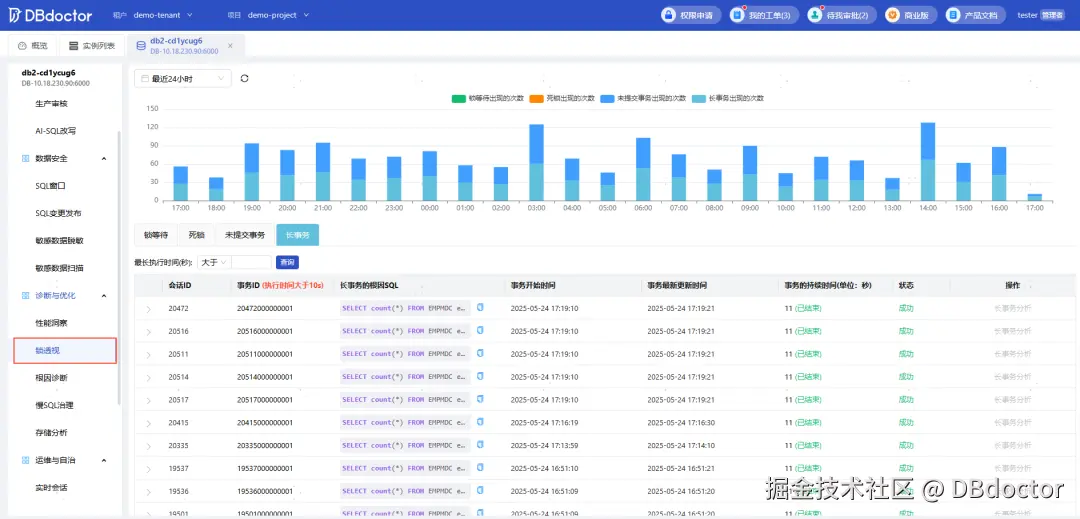1080x519 pixels.
Task: Copy root-cause SQL for session 20514
Action: (480, 376)
